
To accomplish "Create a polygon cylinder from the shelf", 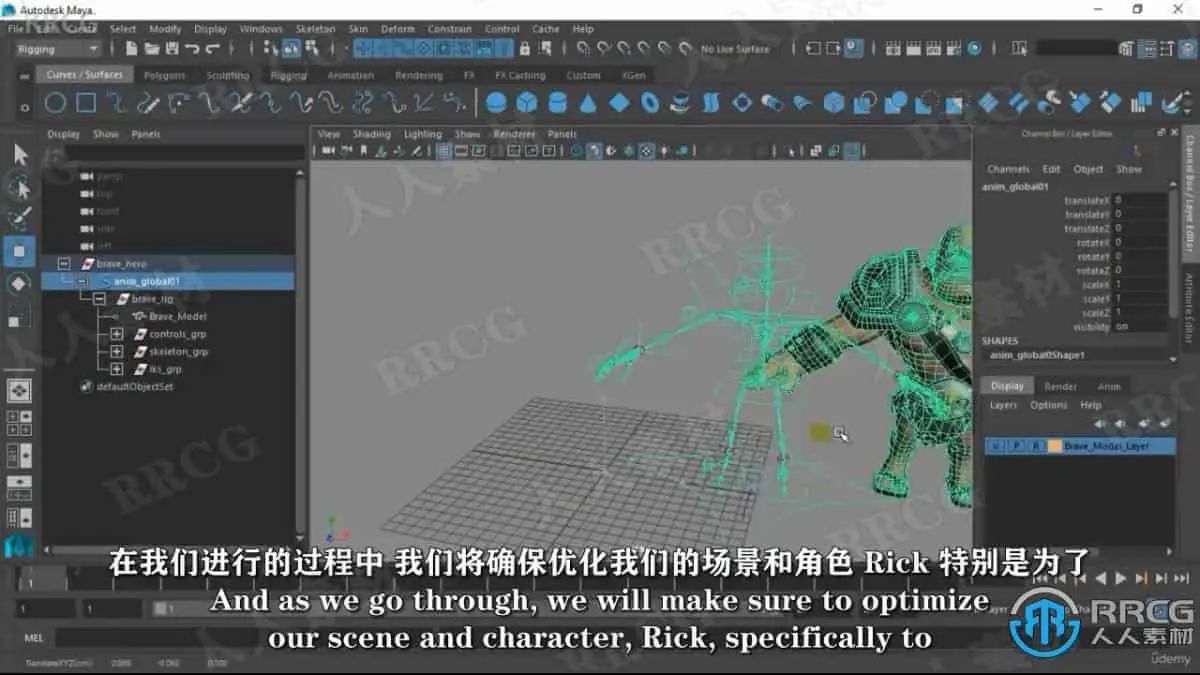I will pos(557,102).
